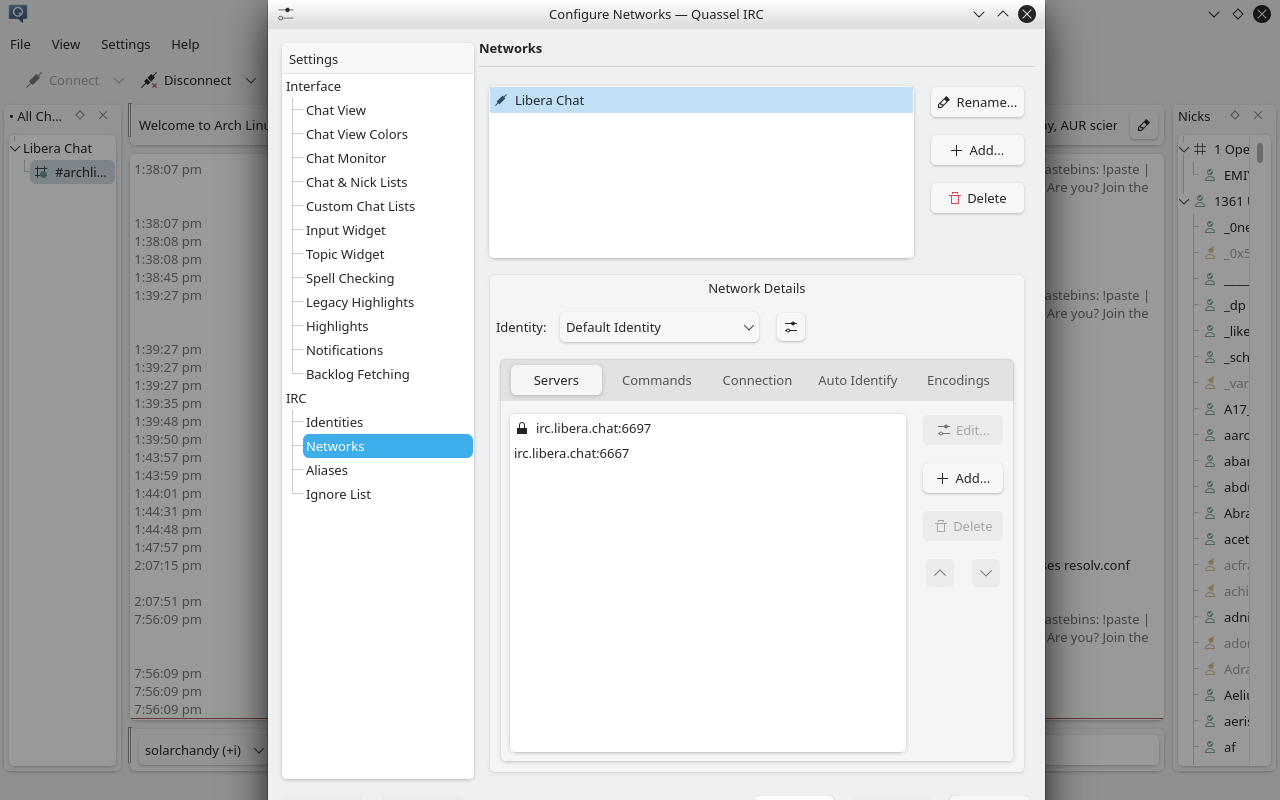The width and height of the screenshot is (1280, 800).
Task: Open Spell Checking settings page
Action: [349, 278]
